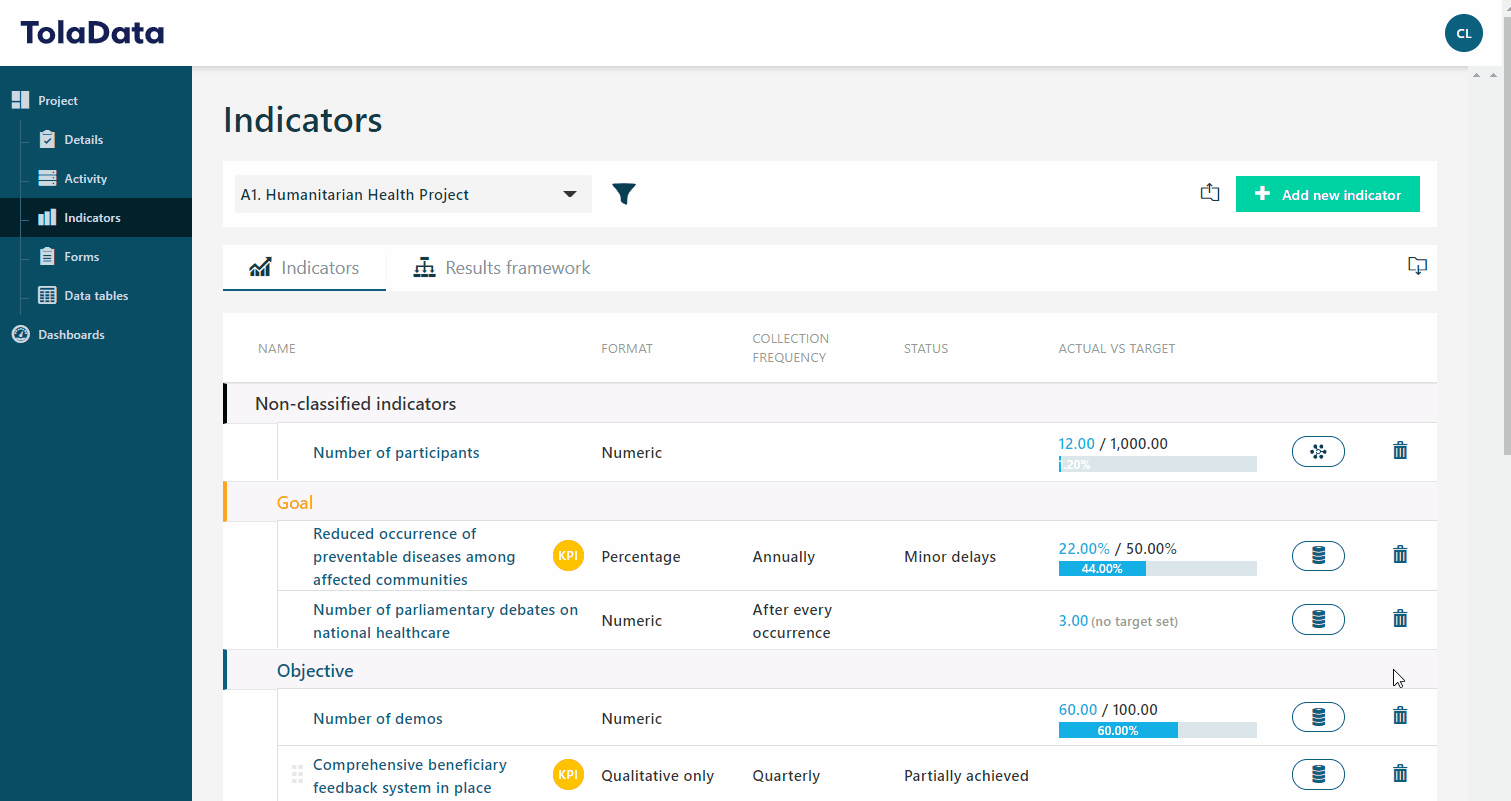Screen dimensions: 1511x801
Task: Click the drag handle beside Comprehensive beneficiary feedback
Action: 297,774
